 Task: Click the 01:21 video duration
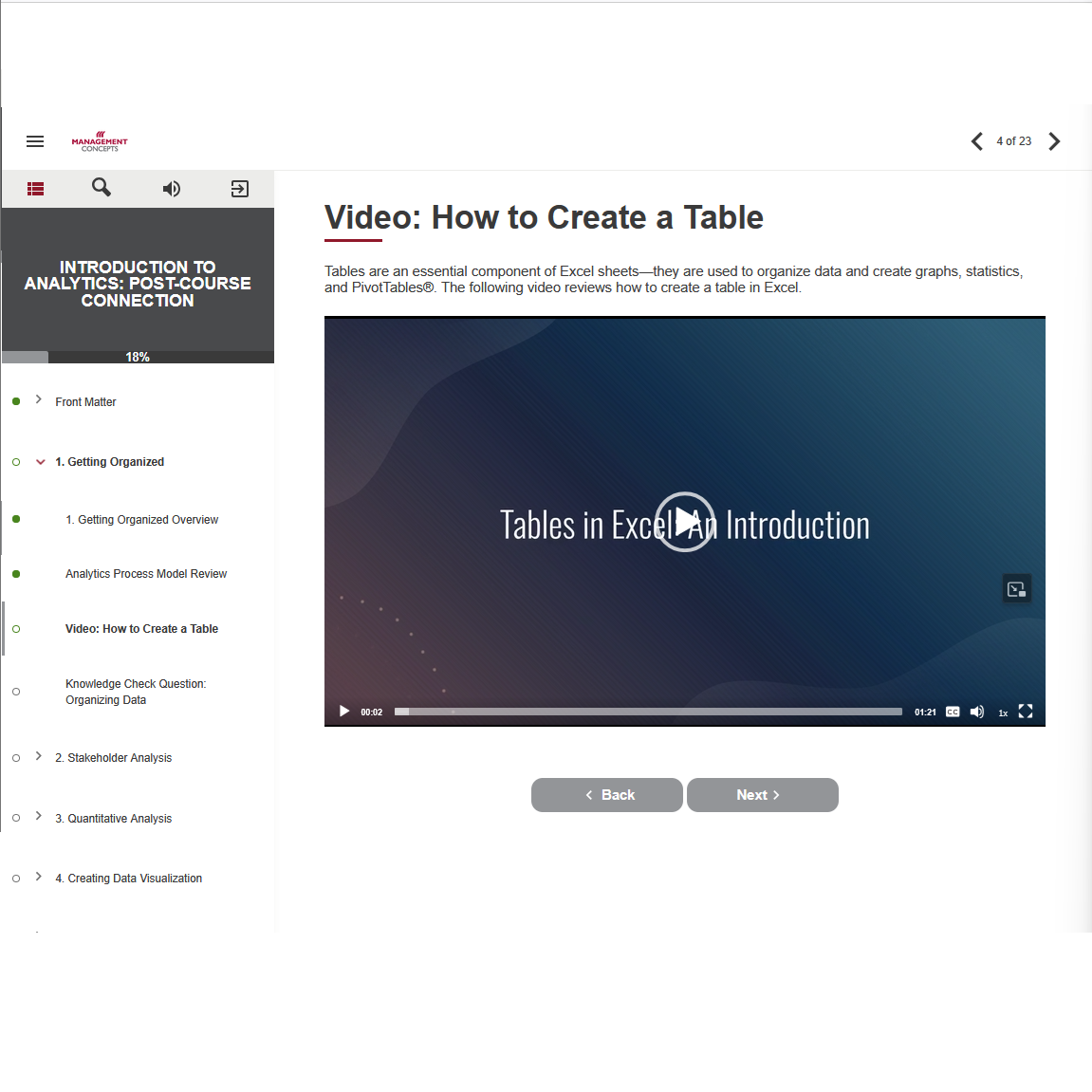coord(925,713)
